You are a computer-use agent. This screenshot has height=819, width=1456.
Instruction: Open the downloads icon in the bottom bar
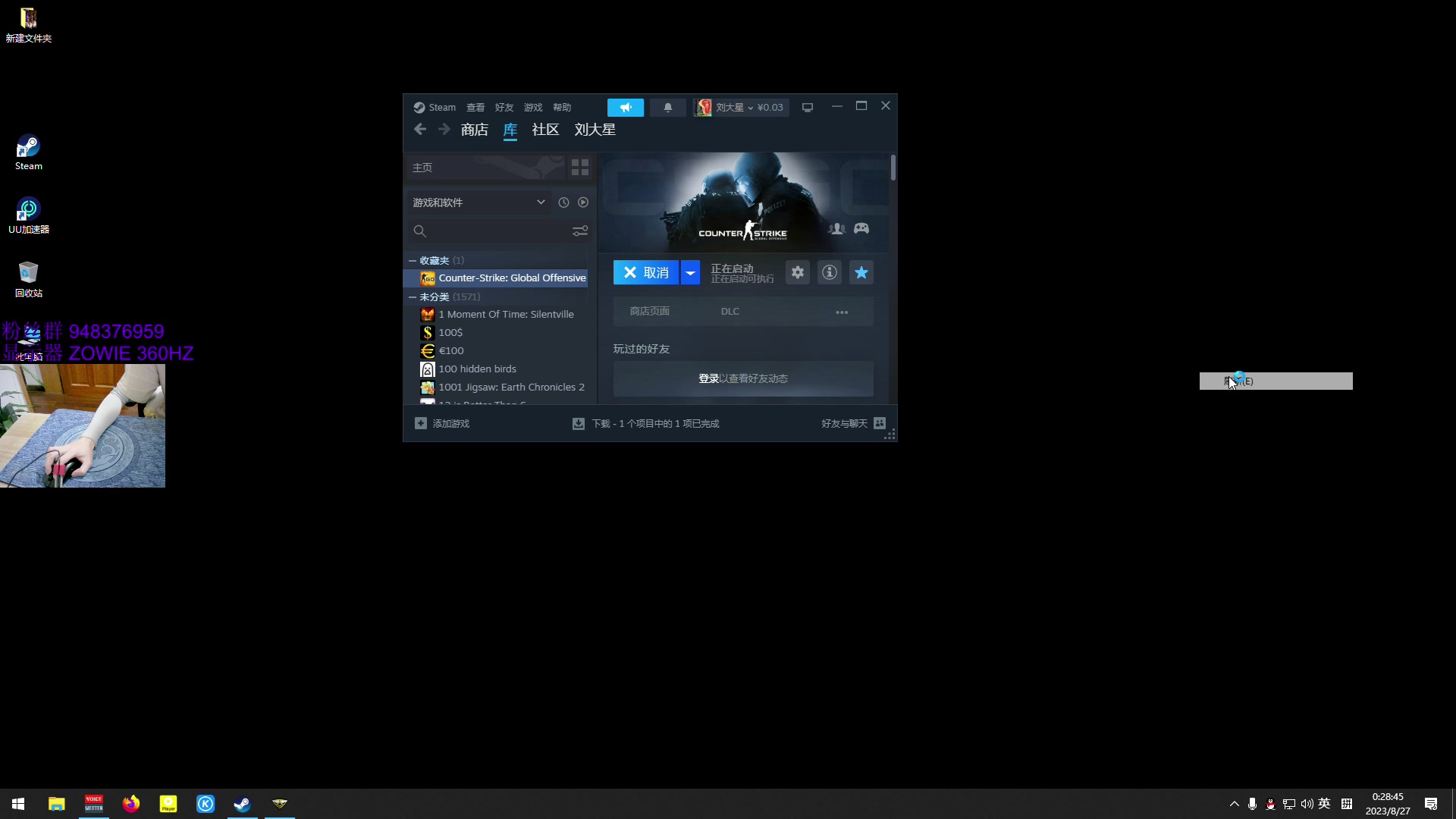tap(579, 423)
